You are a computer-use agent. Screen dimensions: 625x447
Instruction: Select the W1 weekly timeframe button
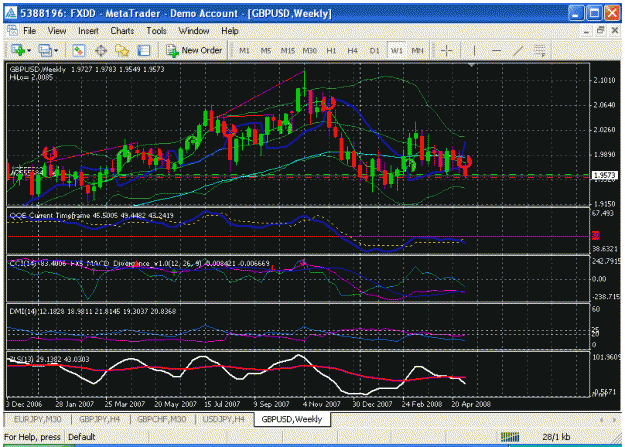(397, 51)
